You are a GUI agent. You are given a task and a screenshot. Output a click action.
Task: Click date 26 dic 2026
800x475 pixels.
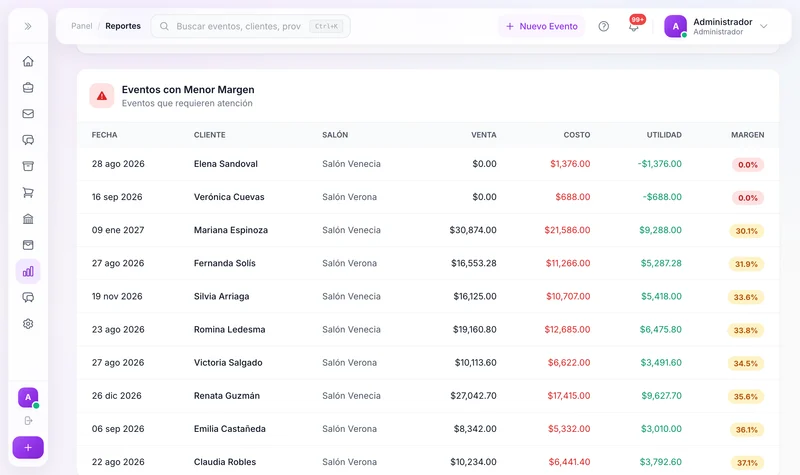(x=116, y=396)
